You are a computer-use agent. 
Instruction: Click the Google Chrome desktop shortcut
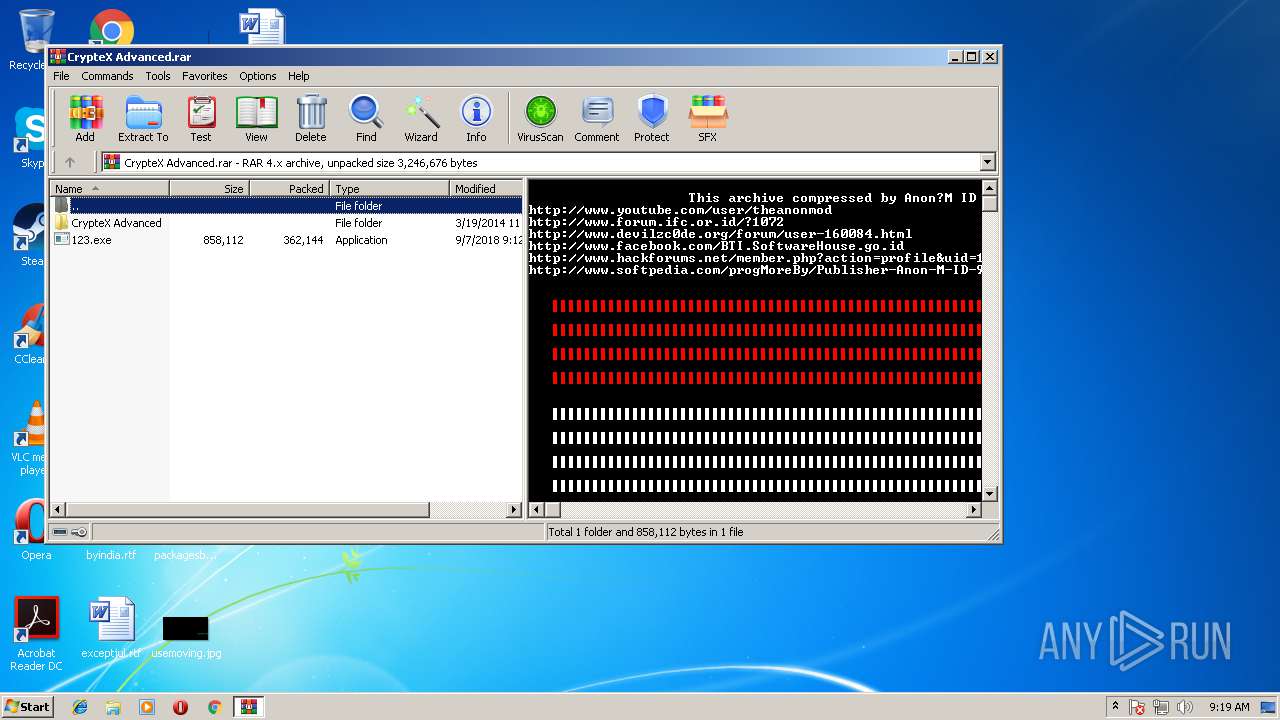point(112,28)
